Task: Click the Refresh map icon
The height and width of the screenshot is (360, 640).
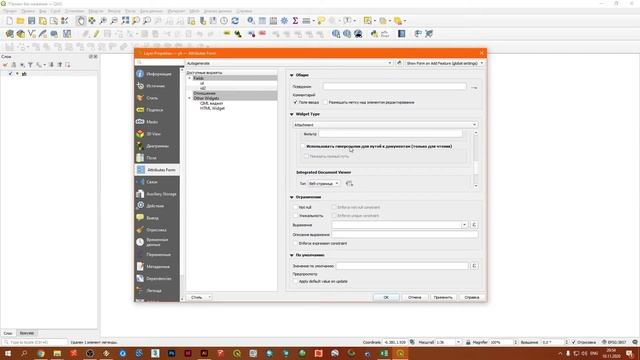Action: pyautogui.click(x=235, y=21)
